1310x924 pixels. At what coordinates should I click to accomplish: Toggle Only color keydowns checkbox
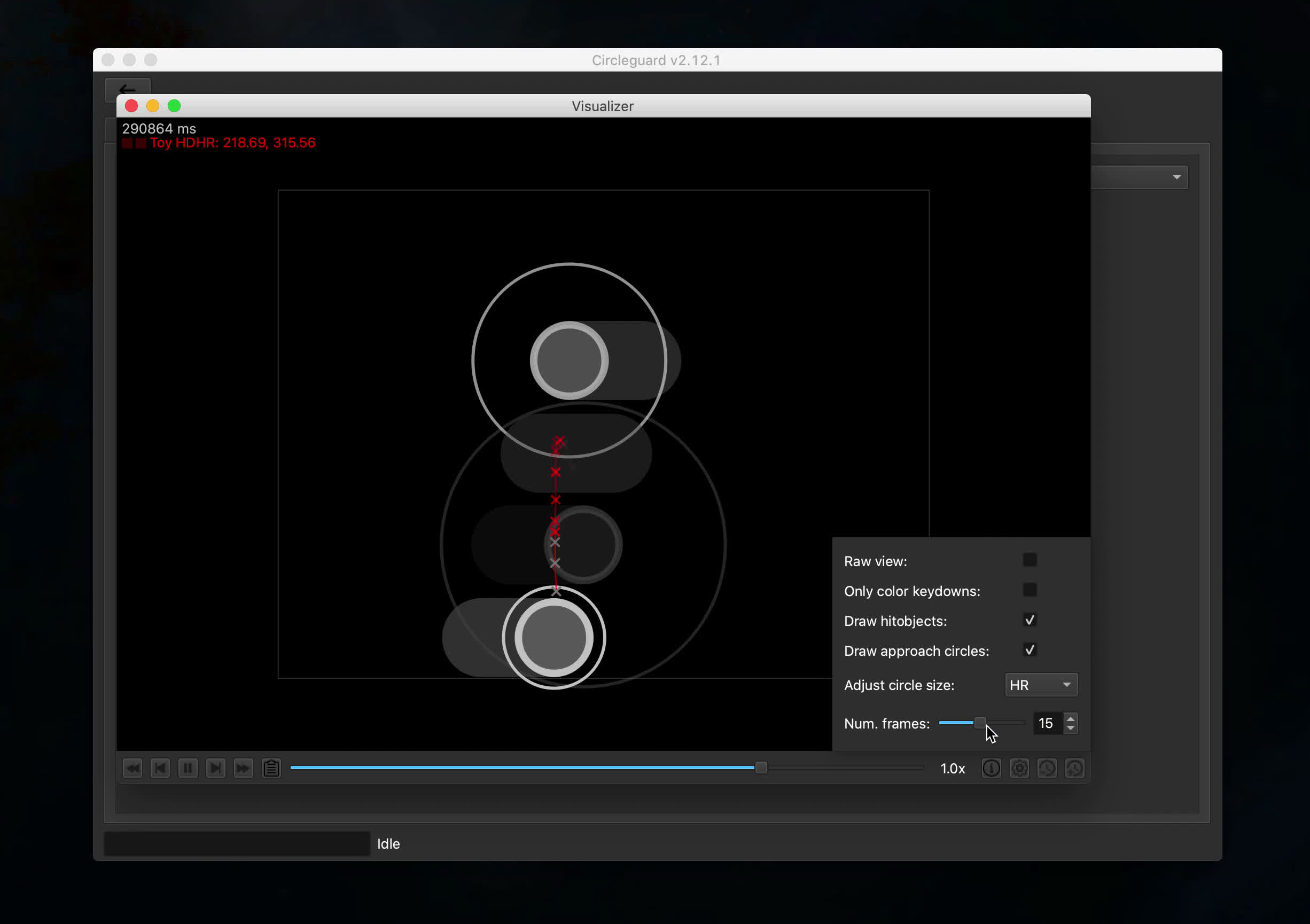[x=1030, y=590]
